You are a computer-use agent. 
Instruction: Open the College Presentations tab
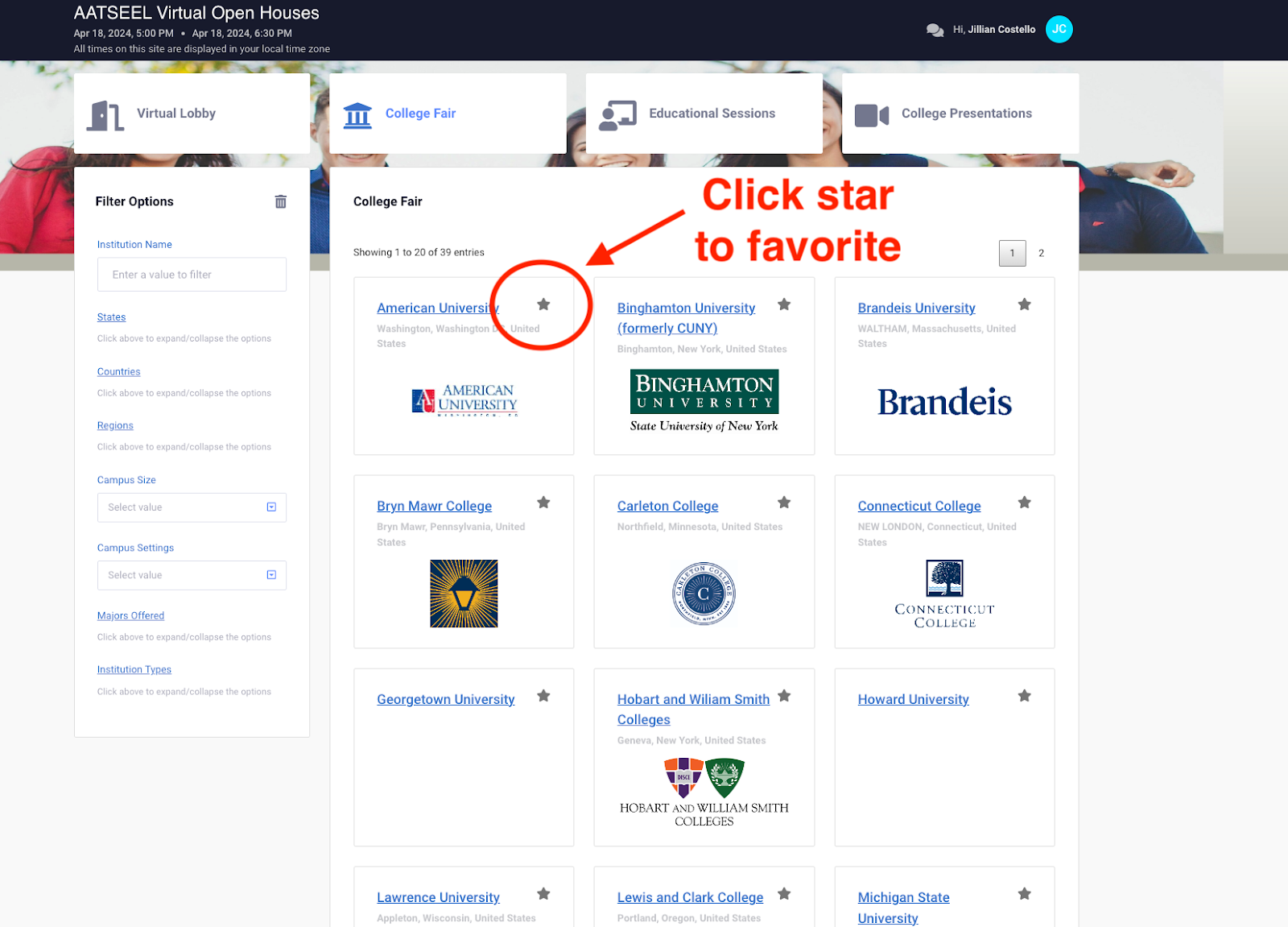[x=960, y=114]
